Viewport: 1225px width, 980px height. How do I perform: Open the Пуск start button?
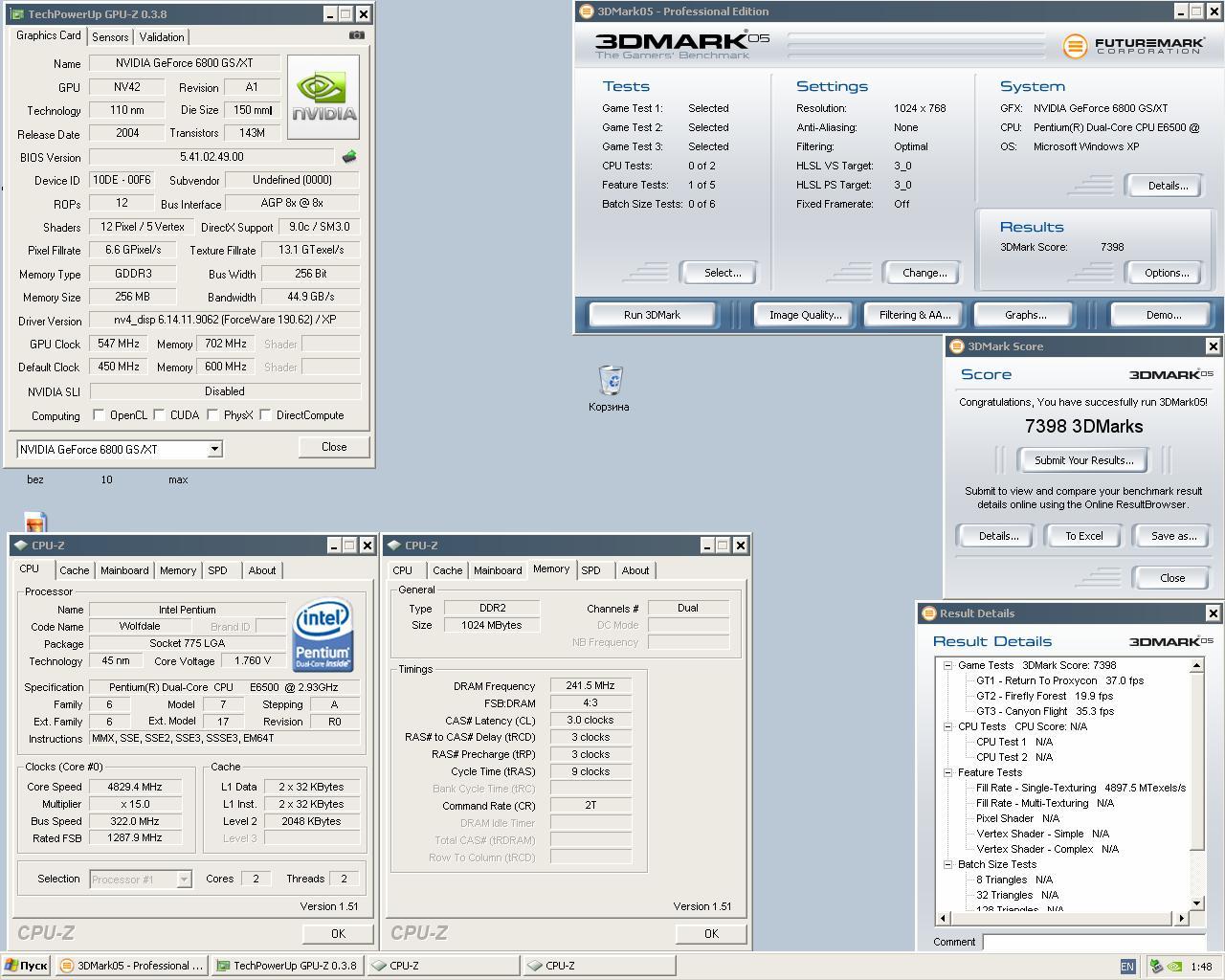(26, 966)
